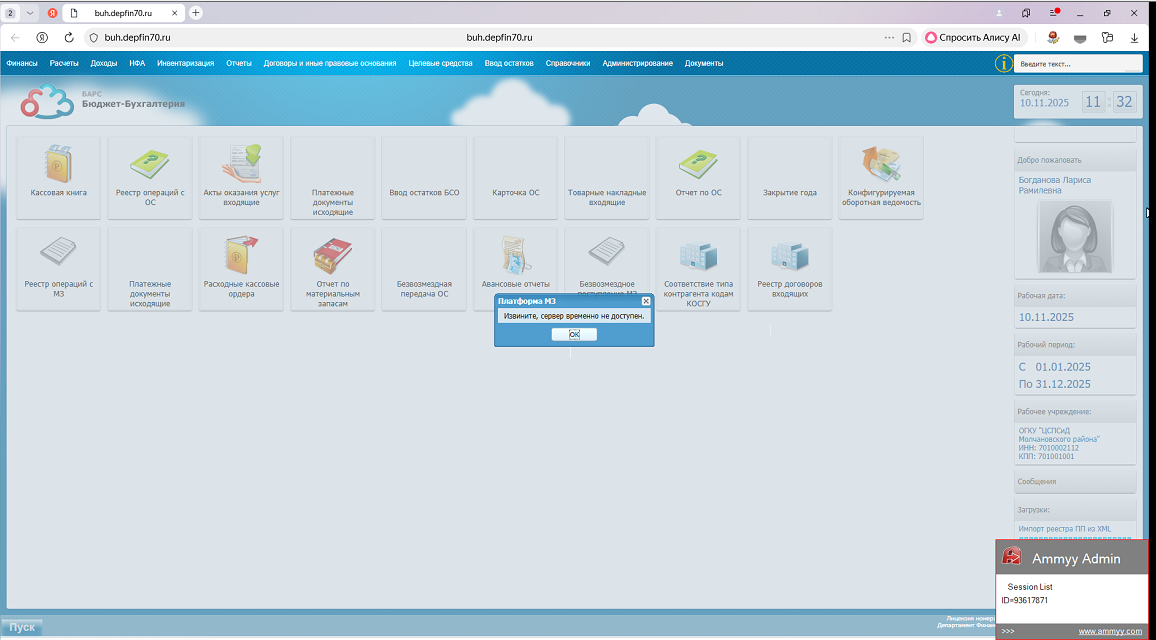The height and width of the screenshot is (640, 1156).
Task: Open the Ввод остатков БСО tile
Action: [x=424, y=178]
